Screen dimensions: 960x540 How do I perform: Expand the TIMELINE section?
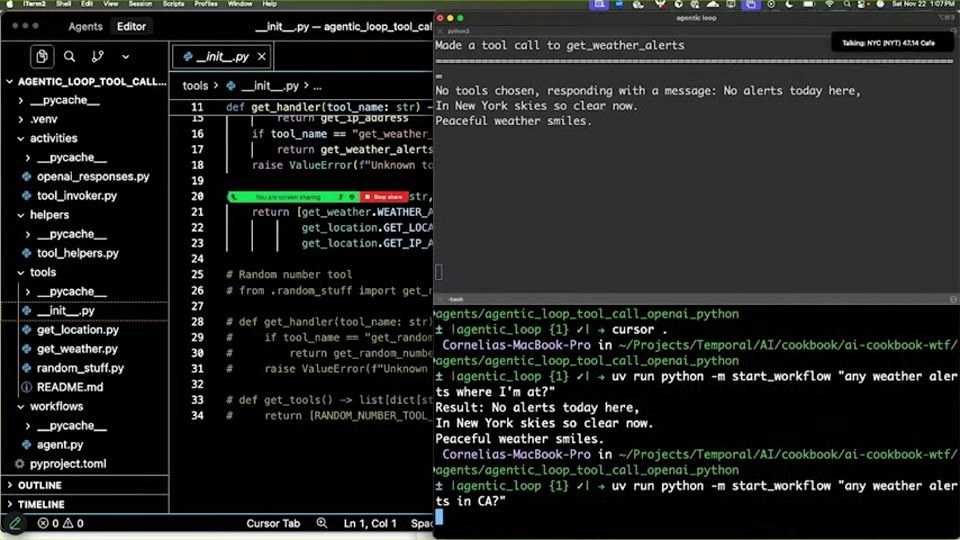40,504
